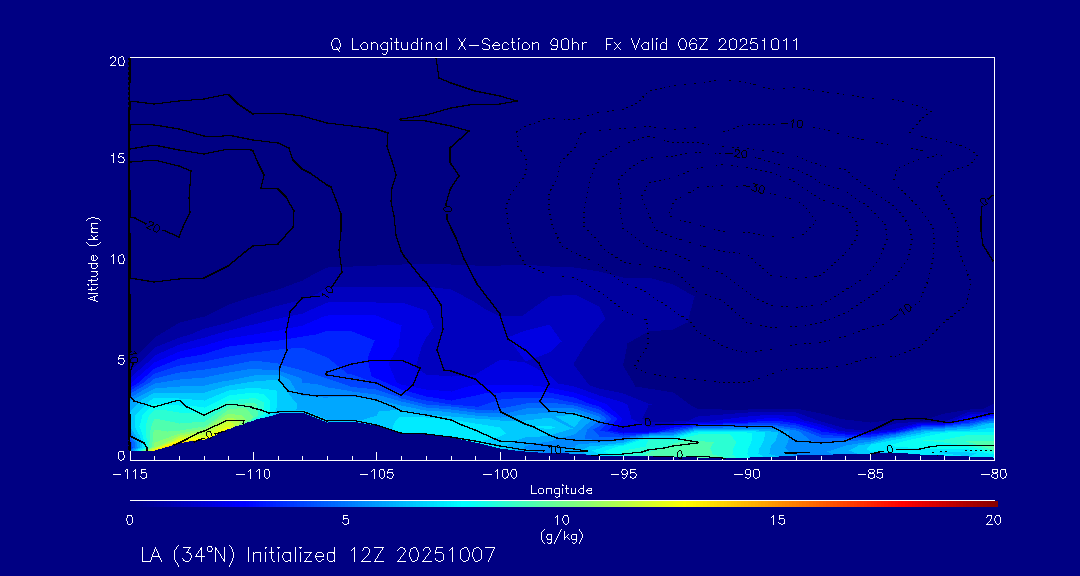
Task: Click the y-axis altitude tick label 10
Action: tap(116, 258)
